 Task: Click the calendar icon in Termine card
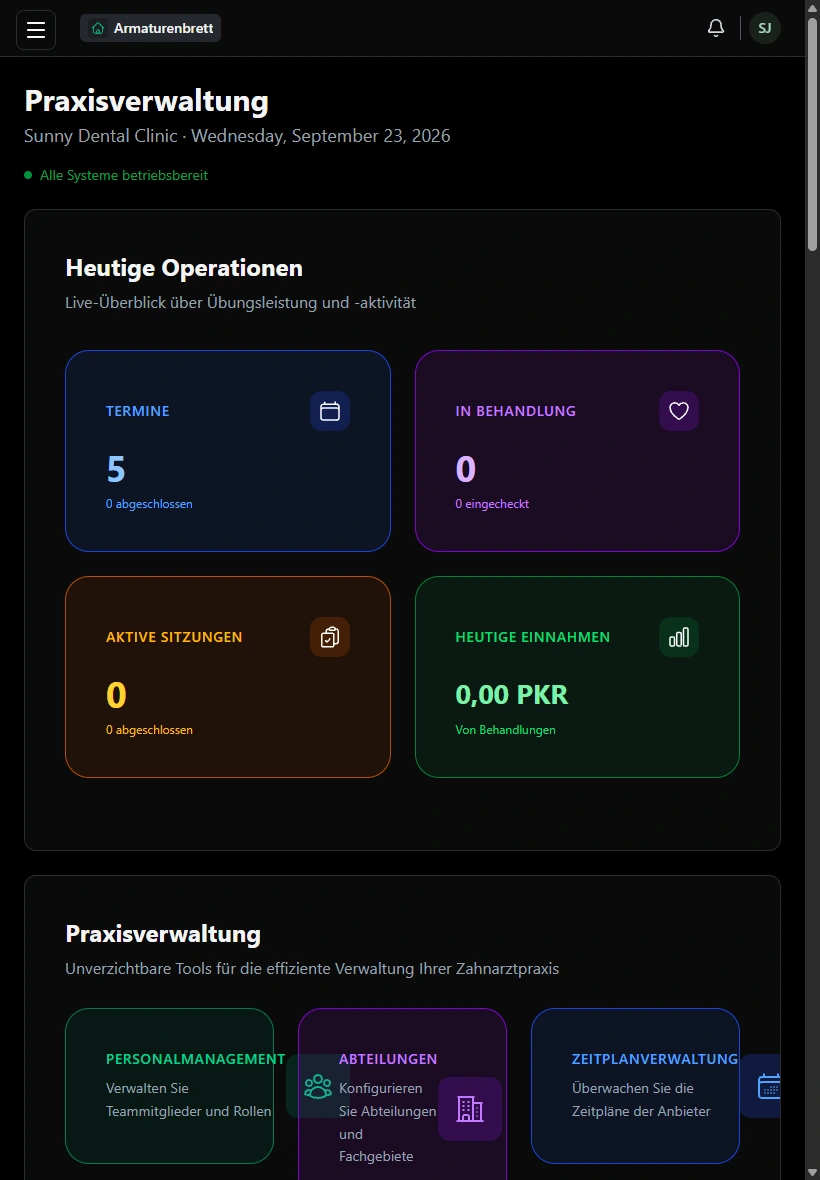click(x=330, y=411)
